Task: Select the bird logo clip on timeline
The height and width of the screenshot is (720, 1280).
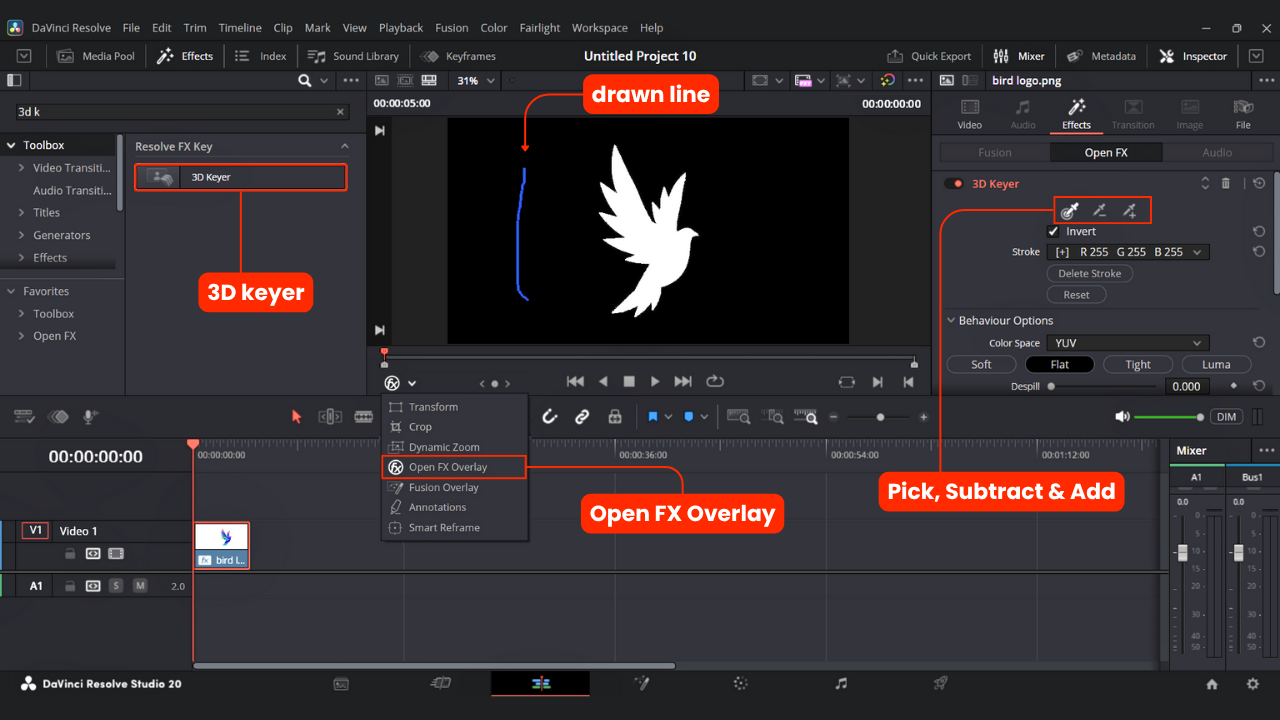Action: tap(221, 545)
